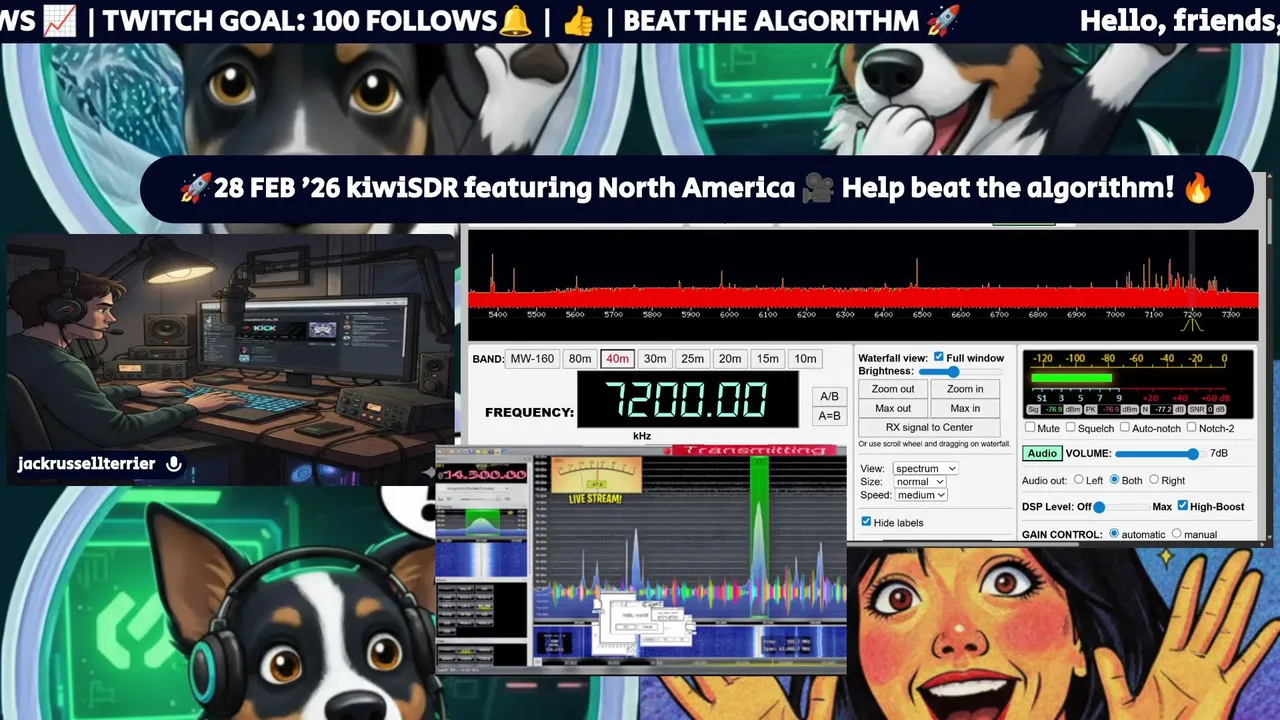
Task: Enable the Squelch checkbox
Action: [x=1071, y=428]
